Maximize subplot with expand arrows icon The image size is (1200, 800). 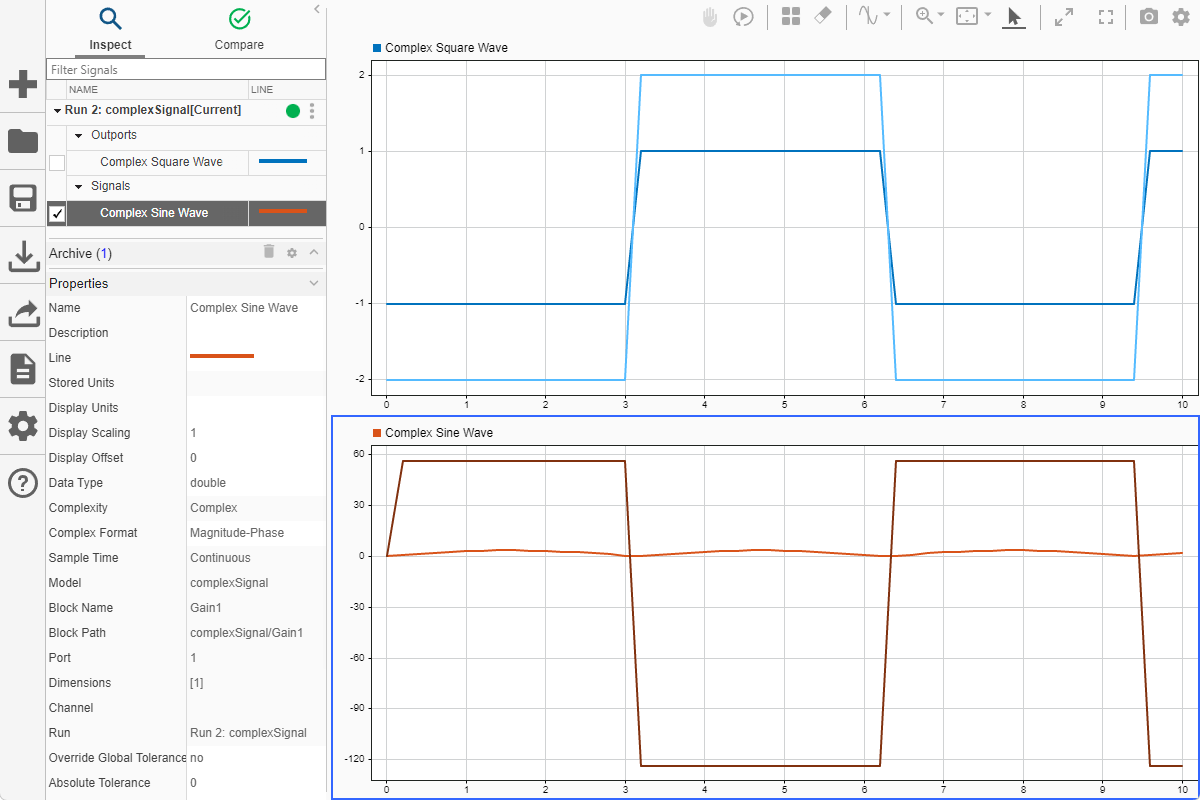[x=1064, y=17]
